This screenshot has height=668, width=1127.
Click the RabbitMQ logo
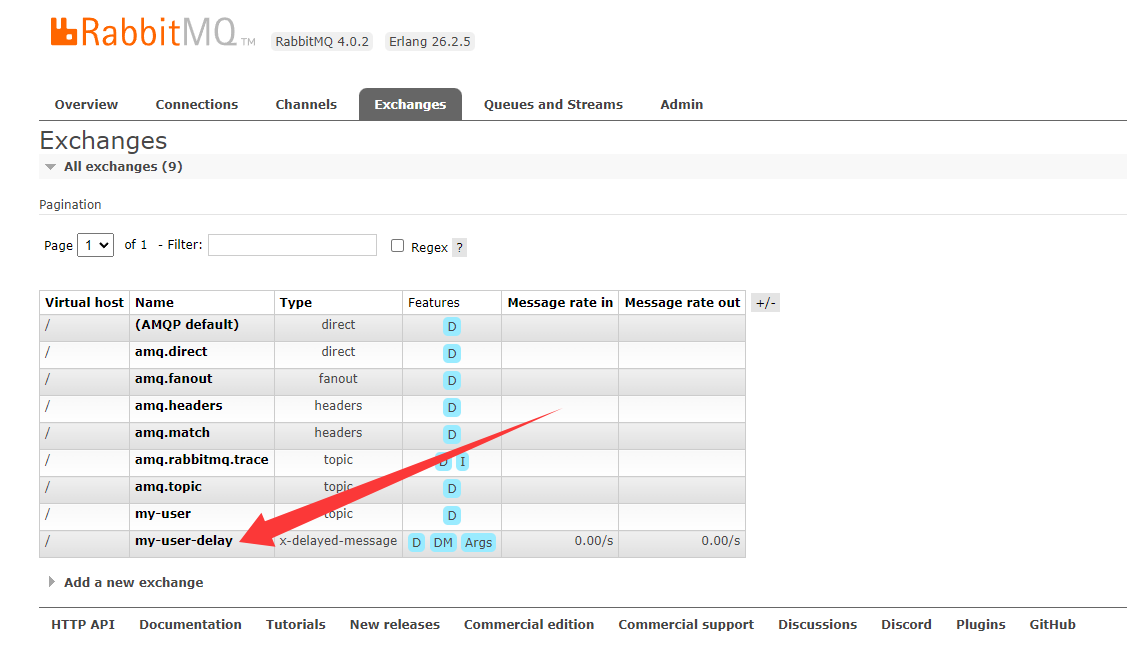pyautogui.click(x=145, y=32)
